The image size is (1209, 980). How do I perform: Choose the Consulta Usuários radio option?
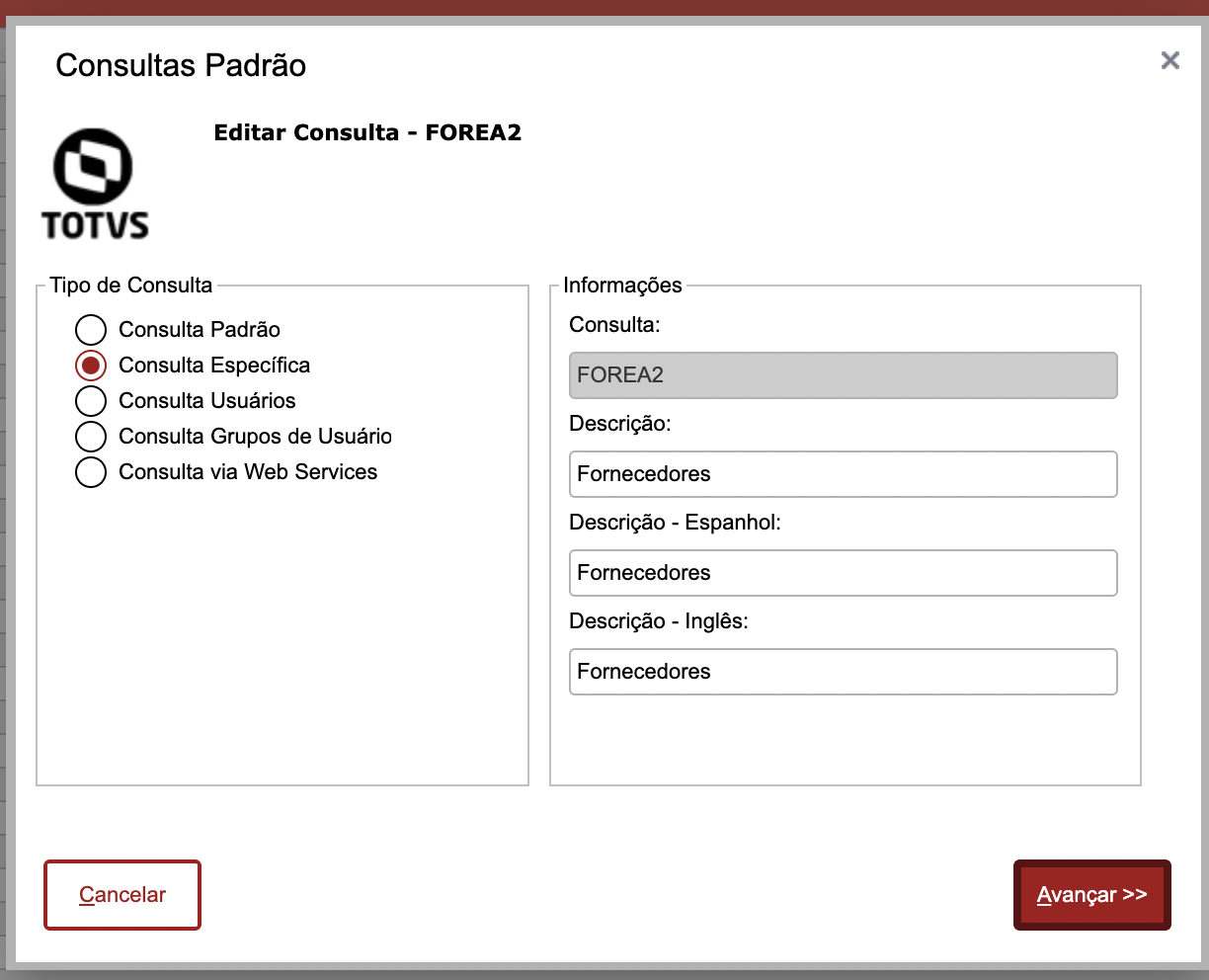coord(91,401)
